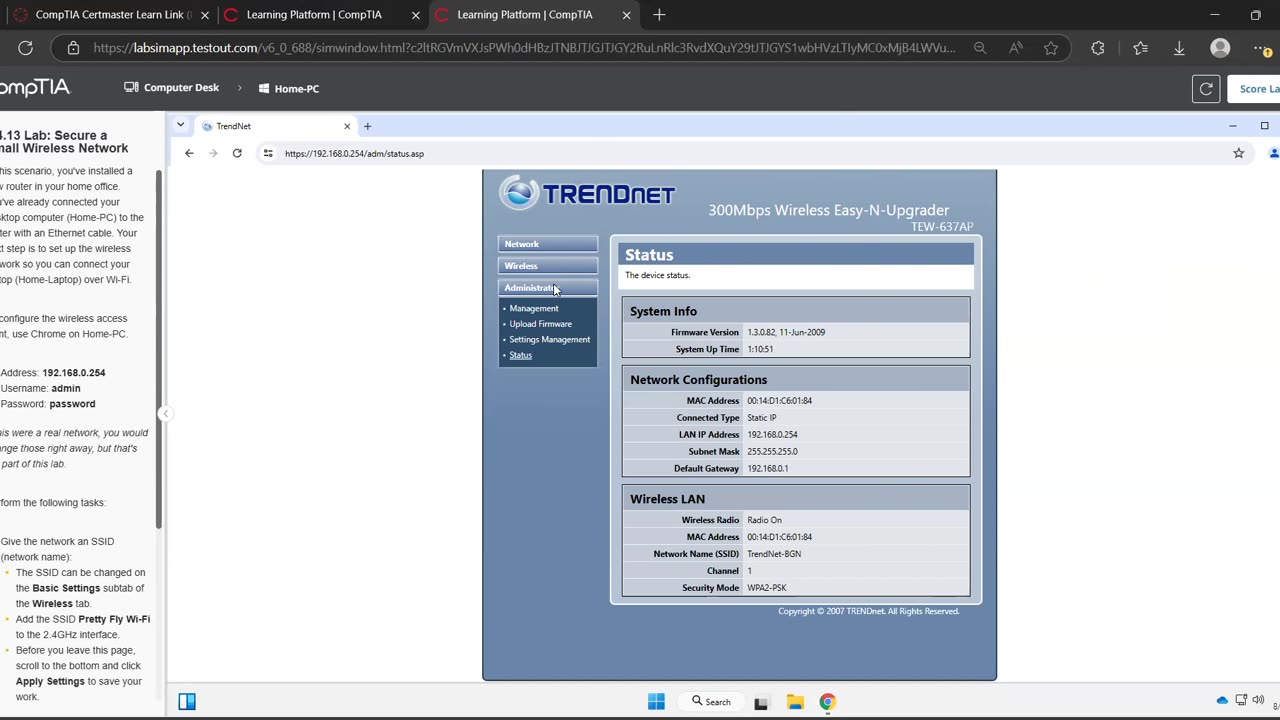Add page to Edge favorites star
The image size is (1280, 720).
1051,48
